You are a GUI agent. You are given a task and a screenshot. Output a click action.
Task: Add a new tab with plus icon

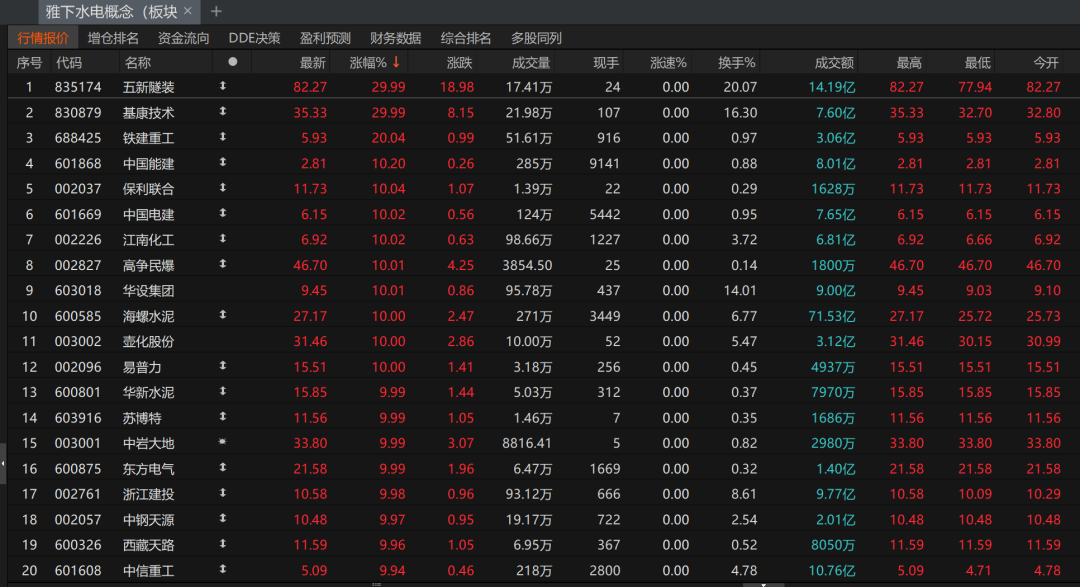(216, 11)
